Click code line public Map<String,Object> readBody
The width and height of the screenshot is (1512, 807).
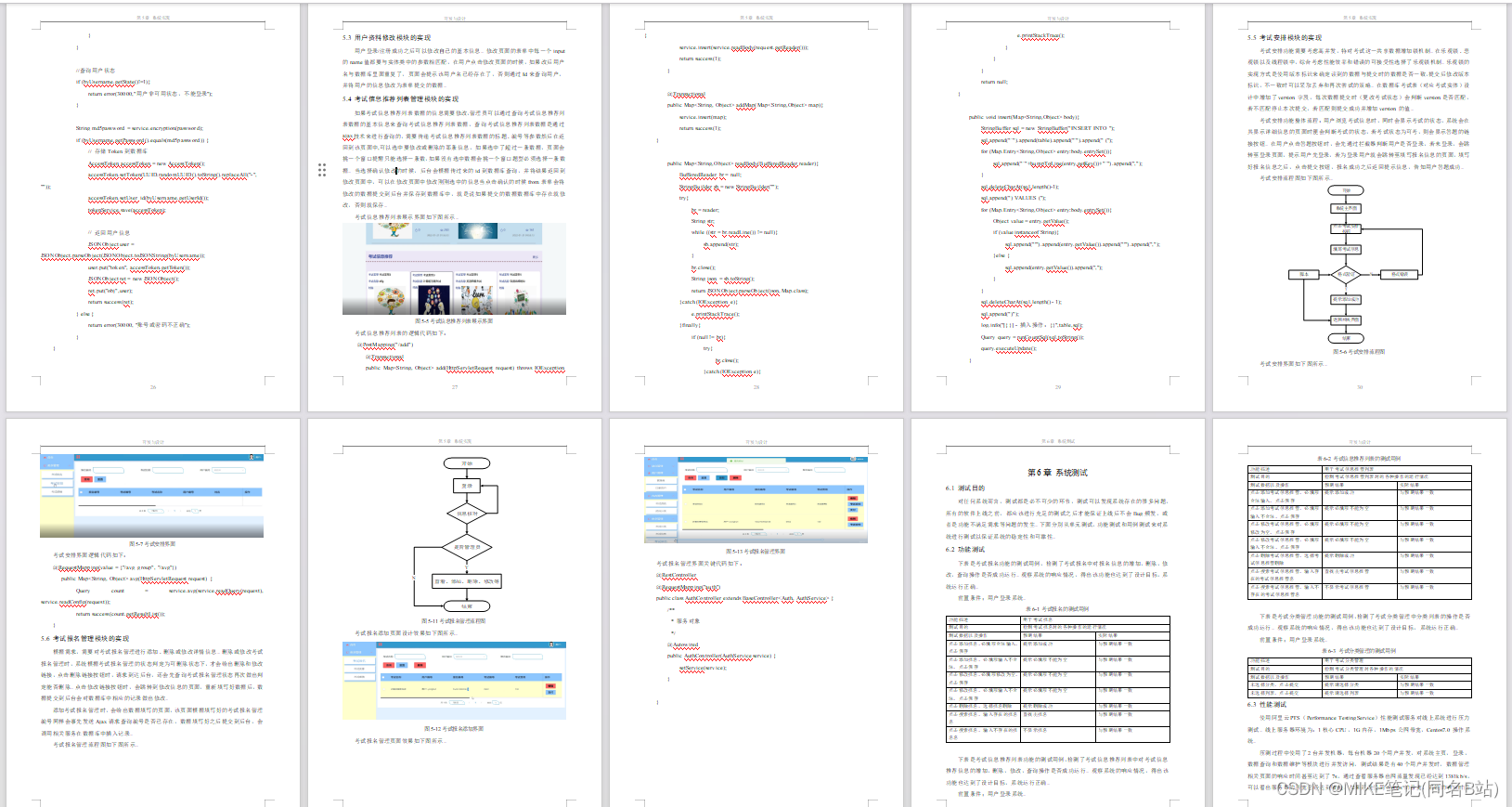[x=743, y=163]
